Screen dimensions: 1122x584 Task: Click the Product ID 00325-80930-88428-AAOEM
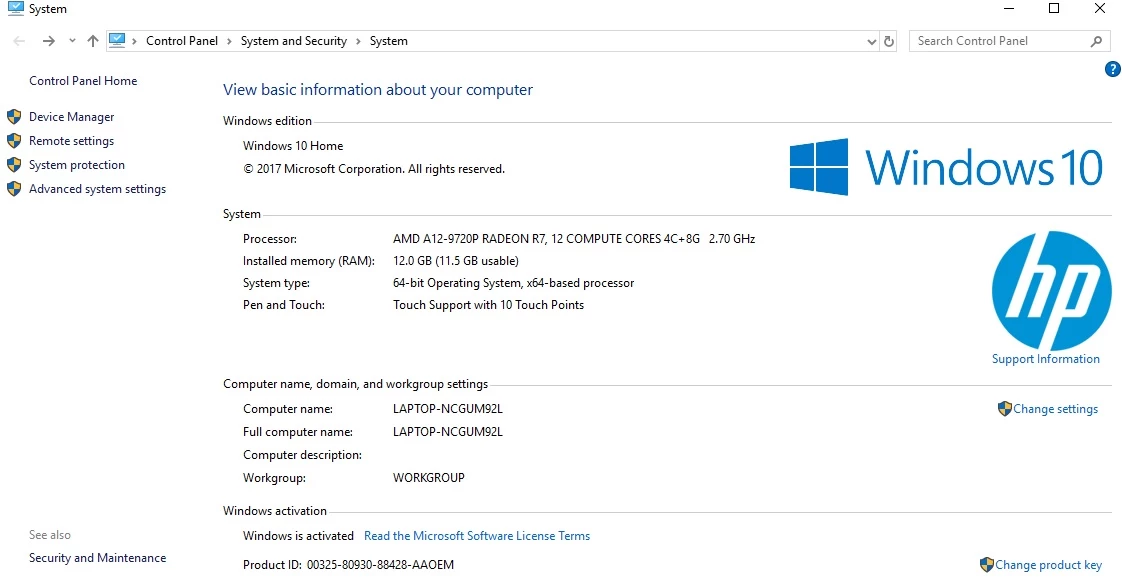348,565
